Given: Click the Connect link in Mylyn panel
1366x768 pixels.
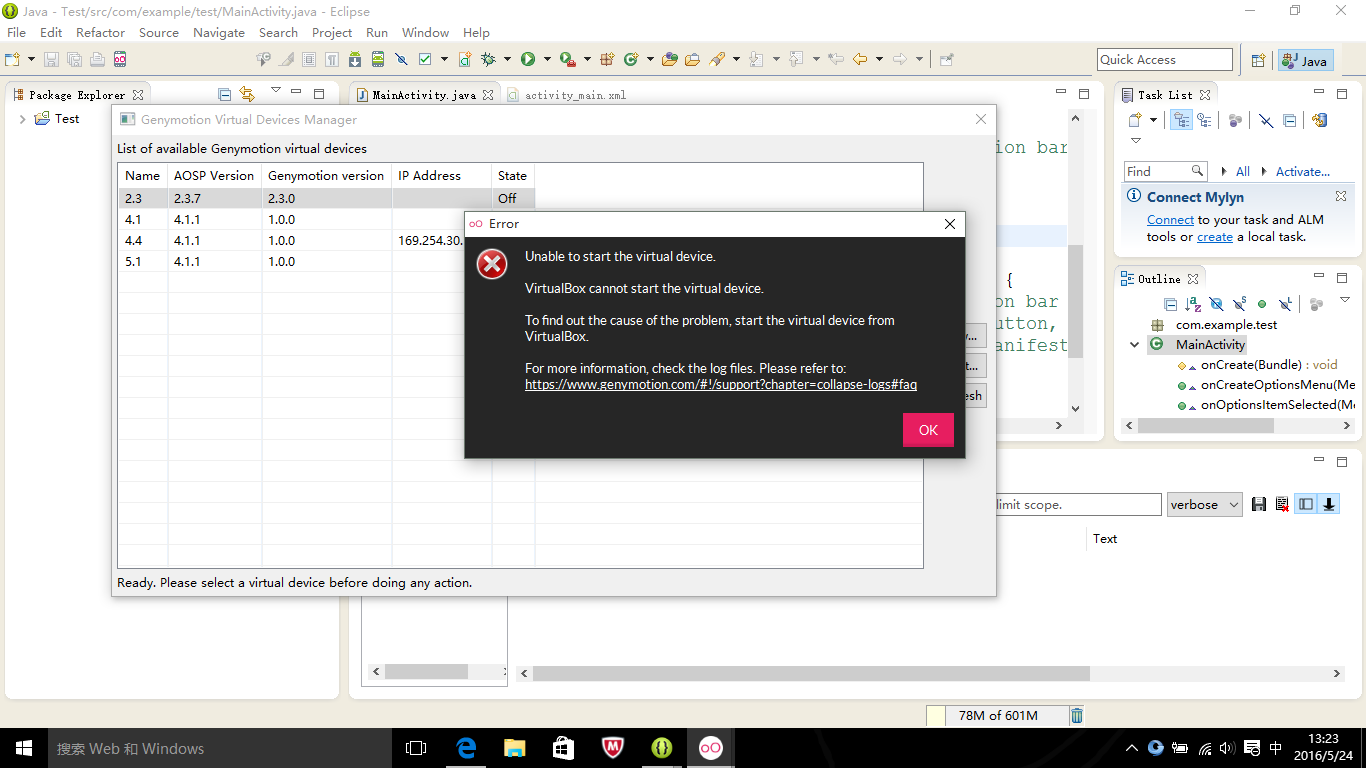Looking at the screenshot, I should click(1170, 220).
